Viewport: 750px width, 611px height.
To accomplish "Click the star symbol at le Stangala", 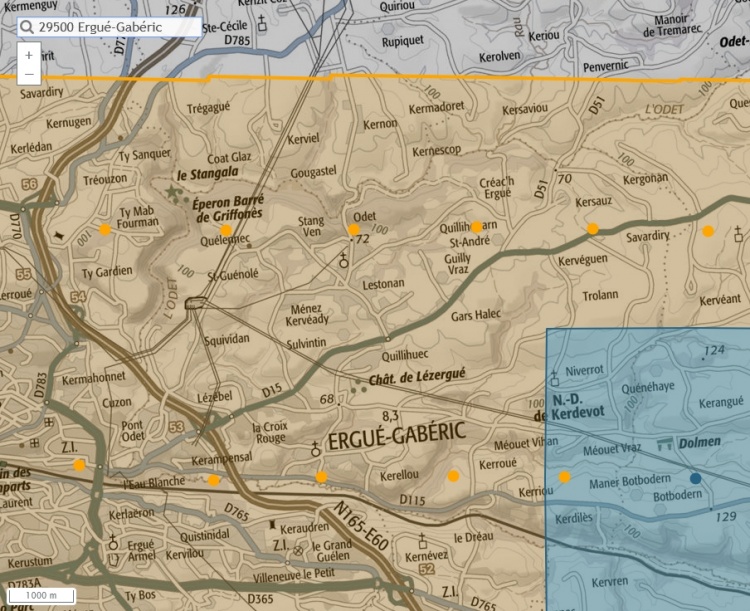I will 174,190.
